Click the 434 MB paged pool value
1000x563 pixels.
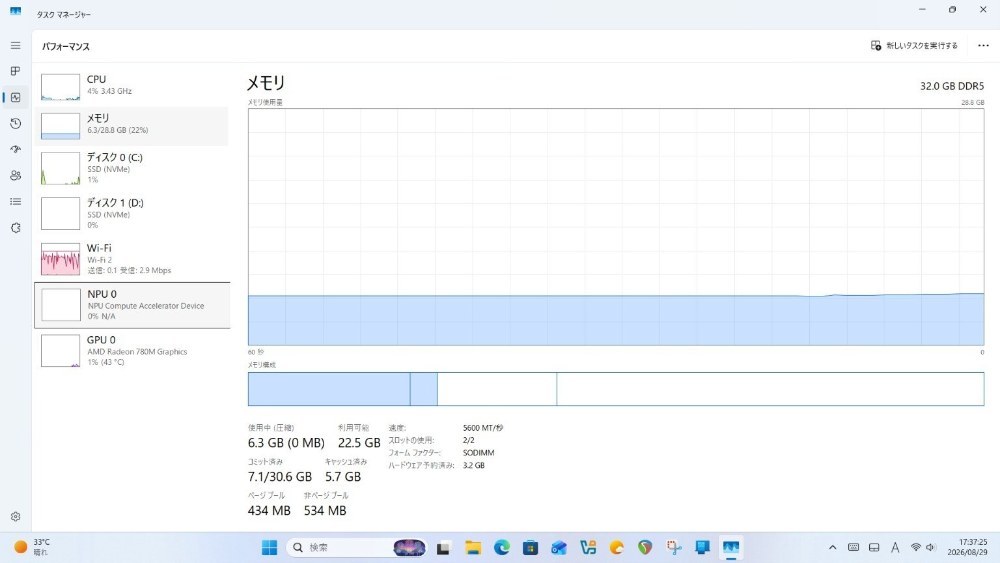[x=269, y=510]
